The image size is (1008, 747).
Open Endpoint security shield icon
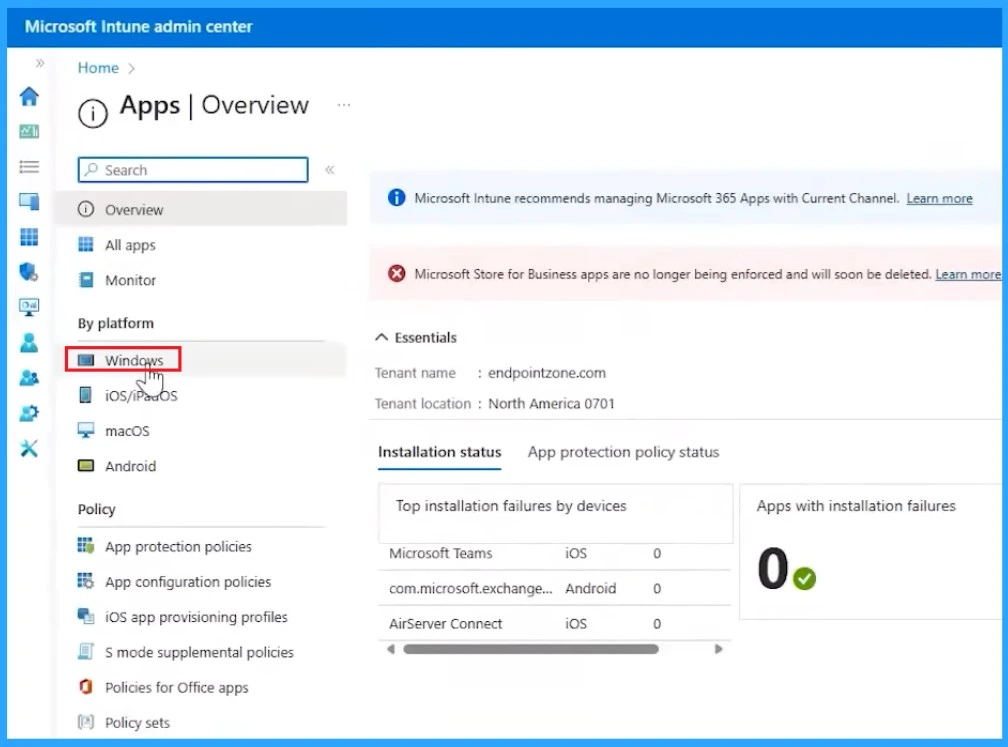pos(29,272)
